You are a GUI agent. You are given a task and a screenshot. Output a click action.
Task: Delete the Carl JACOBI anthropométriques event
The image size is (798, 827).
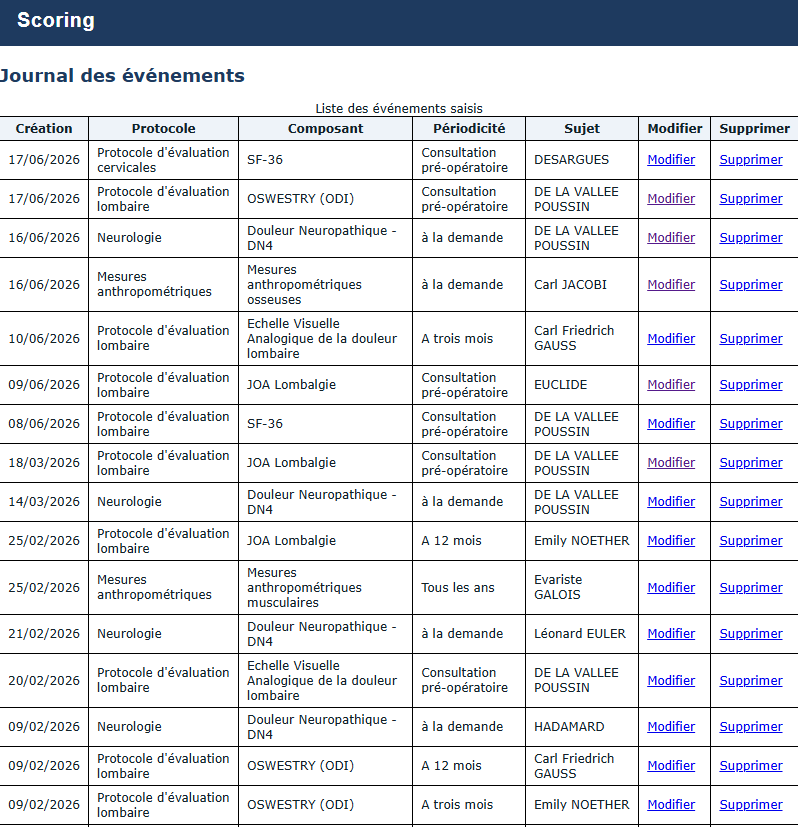[751, 284]
